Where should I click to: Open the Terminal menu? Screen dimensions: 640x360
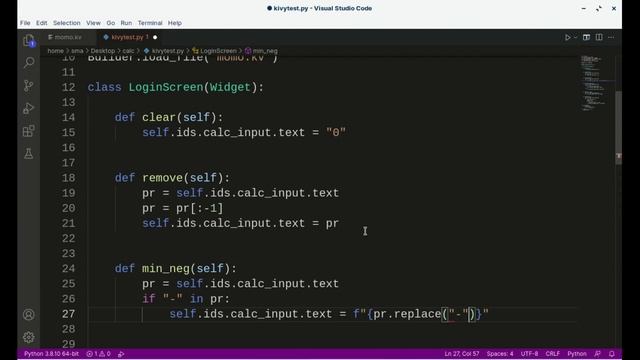(x=150, y=23)
